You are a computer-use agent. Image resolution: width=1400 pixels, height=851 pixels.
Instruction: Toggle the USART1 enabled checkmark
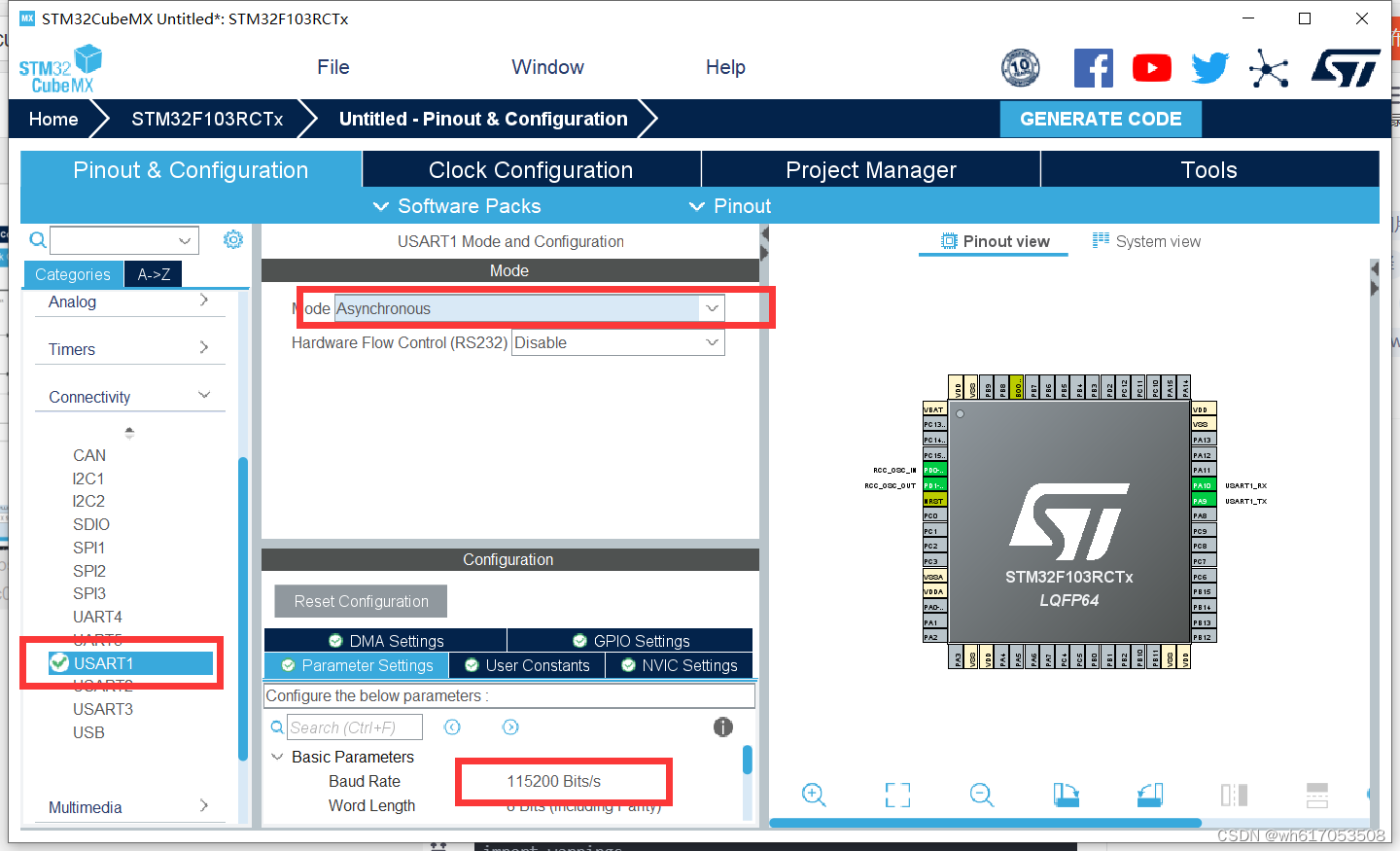click(x=60, y=663)
